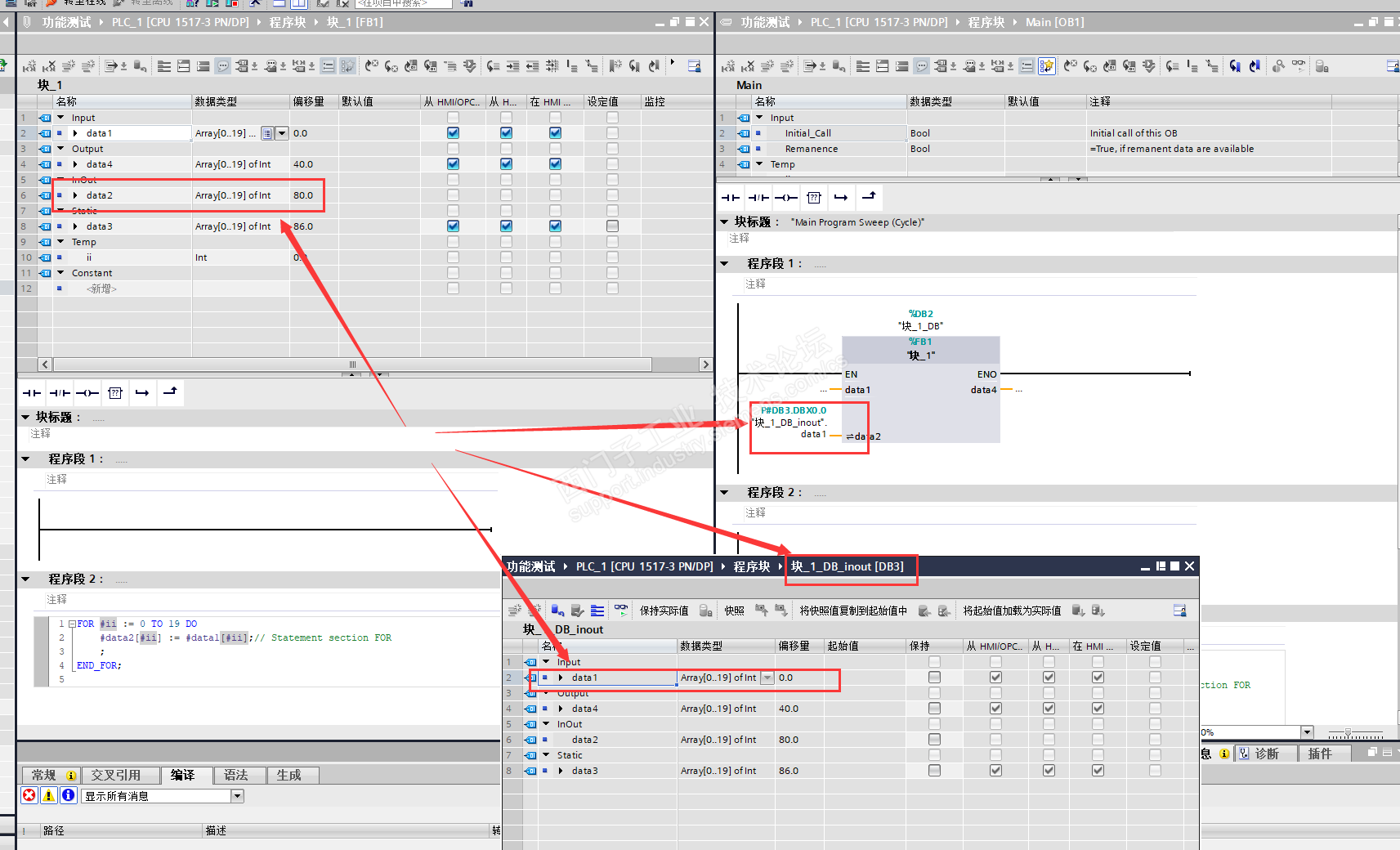Toggle setpoint checkbox for data3 in 块_1
This screenshot has height=850, width=1400.
click(612, 226)
